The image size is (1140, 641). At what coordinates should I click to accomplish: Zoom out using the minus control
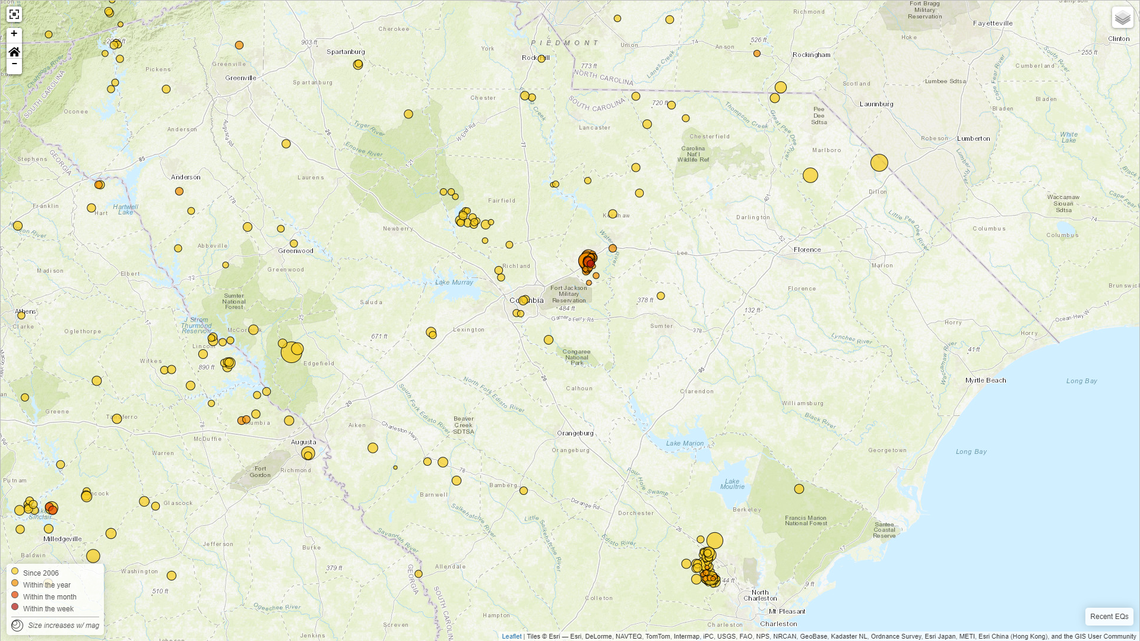pyautogui.click(x=13, y=63)
